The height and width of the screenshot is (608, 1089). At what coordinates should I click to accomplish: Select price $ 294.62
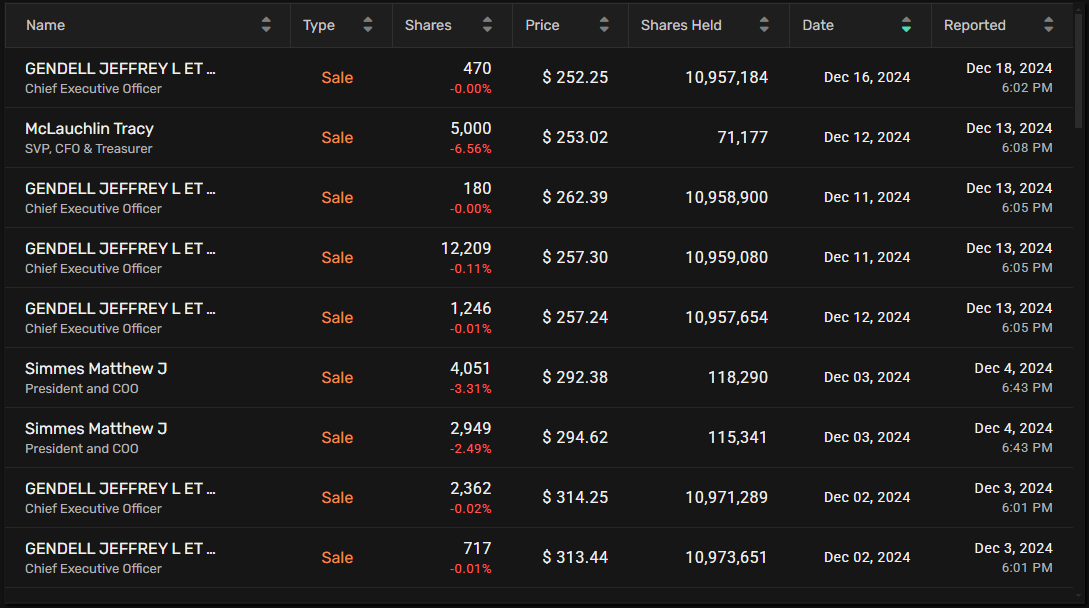pyautogui.click(x=575, y=437)
